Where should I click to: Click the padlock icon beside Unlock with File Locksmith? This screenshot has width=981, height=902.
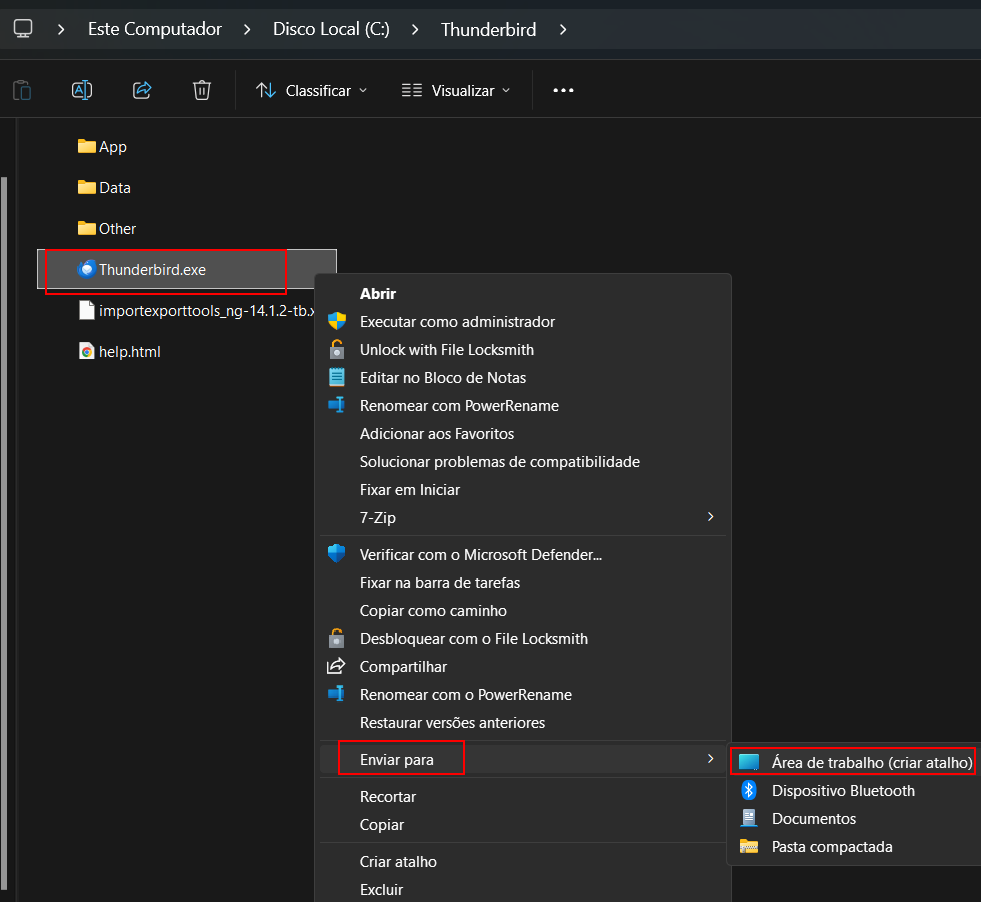[337, 349]
